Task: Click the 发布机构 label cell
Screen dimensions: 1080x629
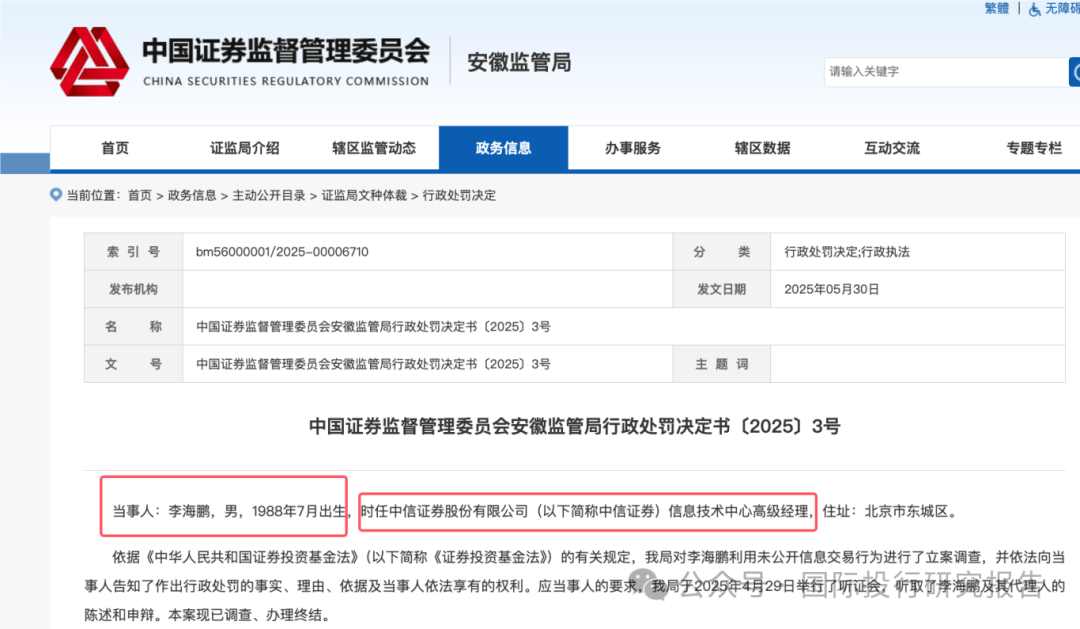Action: [x=134, y=289]
